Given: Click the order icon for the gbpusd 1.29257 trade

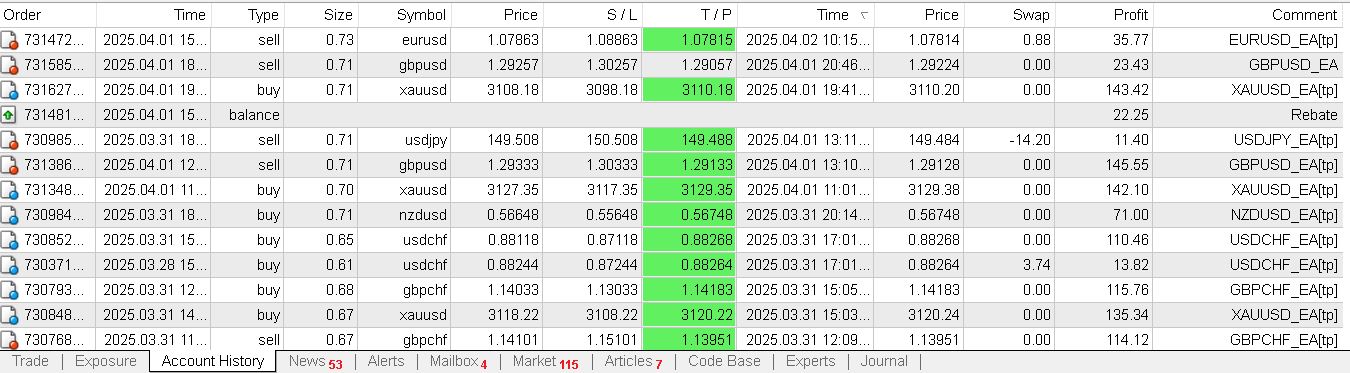Looking at the screenshot, I should point(10,65).
